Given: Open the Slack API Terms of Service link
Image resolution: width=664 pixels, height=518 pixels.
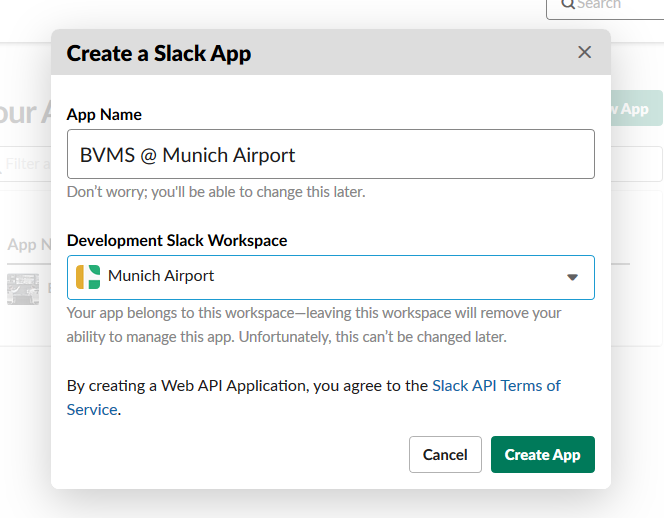Looking at the screenshot, I should 496,386.
